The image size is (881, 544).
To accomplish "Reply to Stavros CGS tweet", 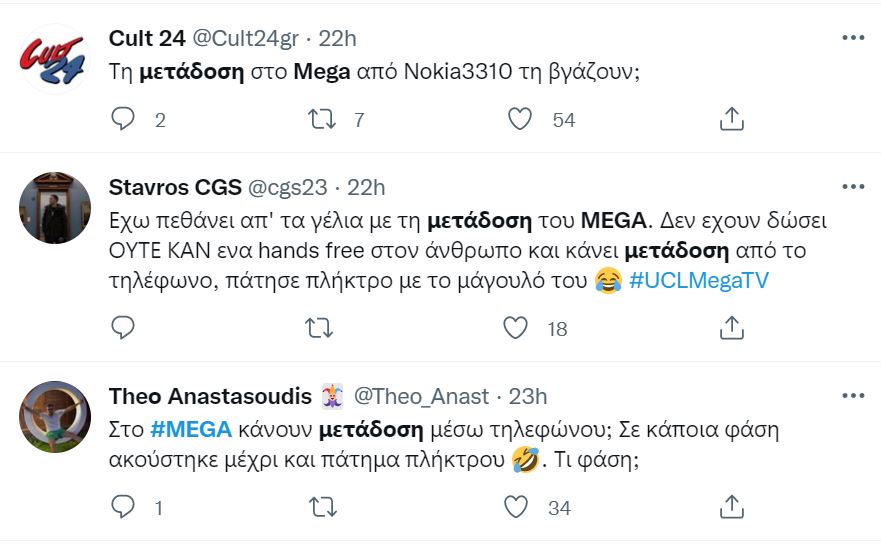I will pos(123,328).
